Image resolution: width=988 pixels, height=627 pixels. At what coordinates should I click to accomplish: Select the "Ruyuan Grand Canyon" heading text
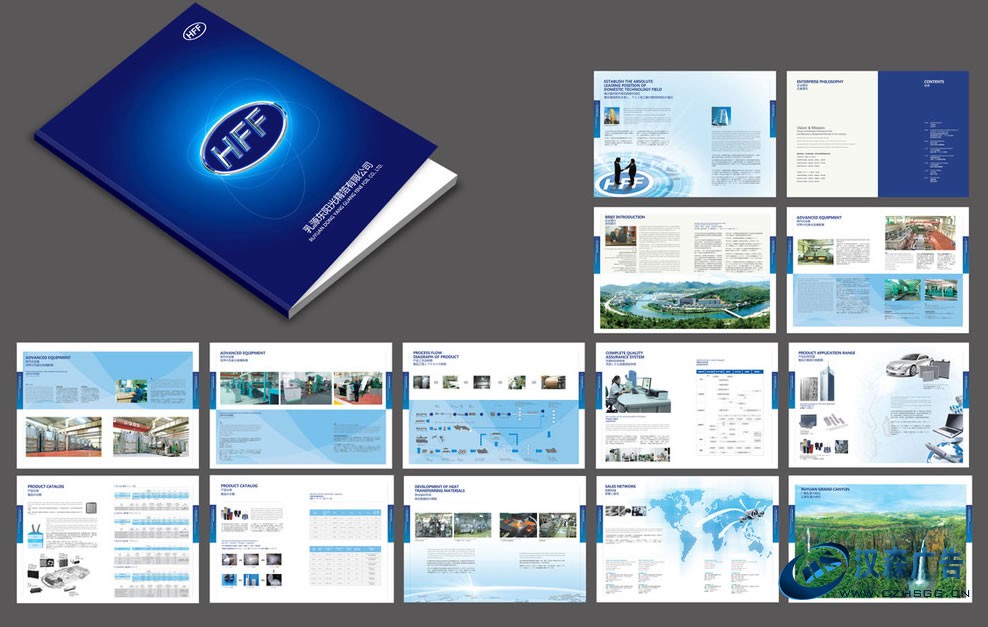pyautogui.click(x=825, y=489)
